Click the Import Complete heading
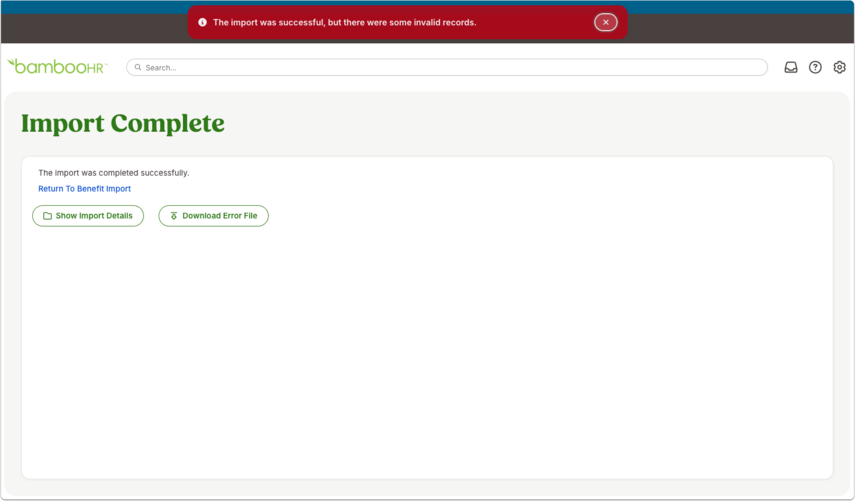This screenshot has width=855, height=501. [123, 123]
